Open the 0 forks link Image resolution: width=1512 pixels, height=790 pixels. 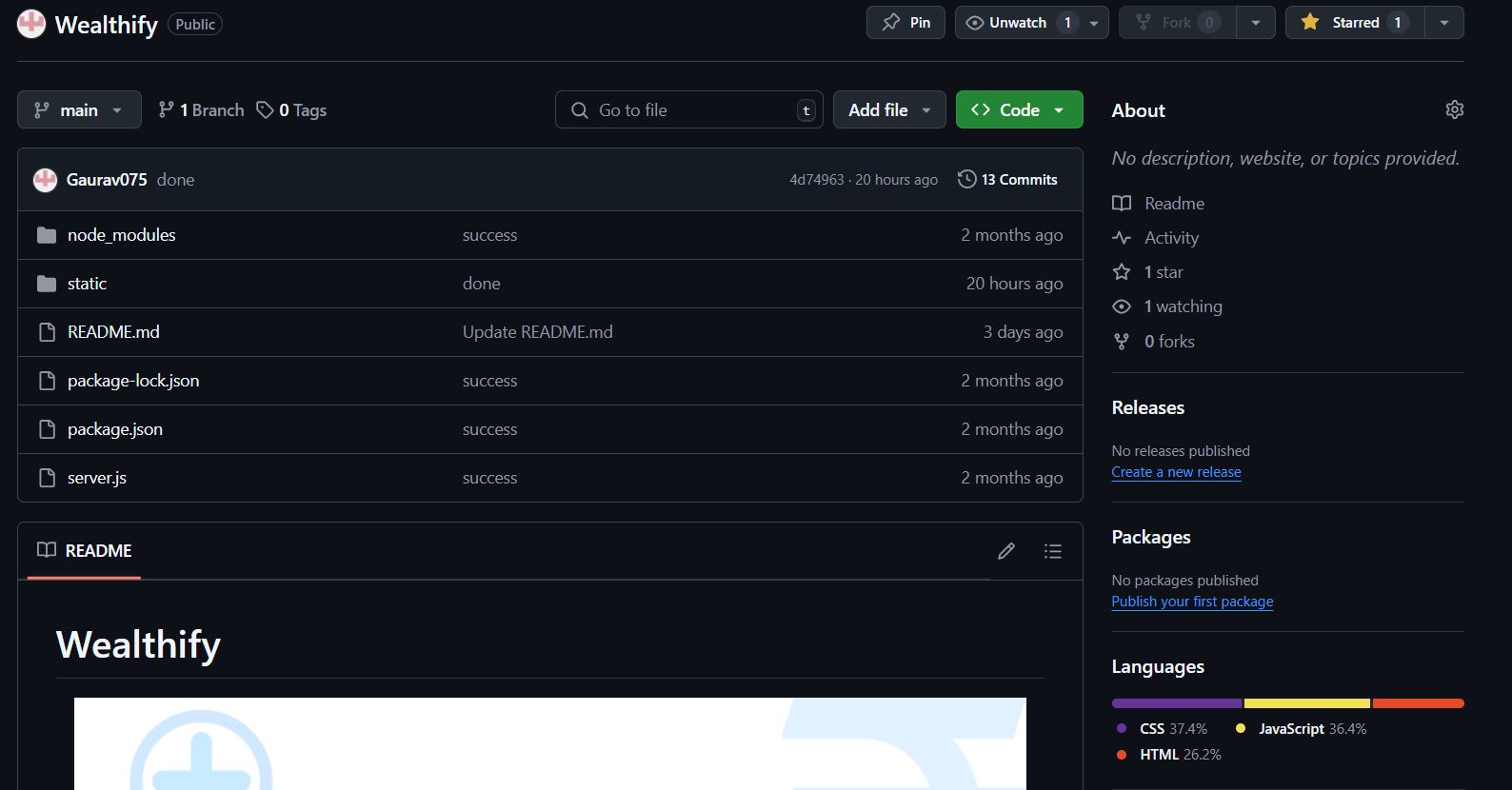1153,341
